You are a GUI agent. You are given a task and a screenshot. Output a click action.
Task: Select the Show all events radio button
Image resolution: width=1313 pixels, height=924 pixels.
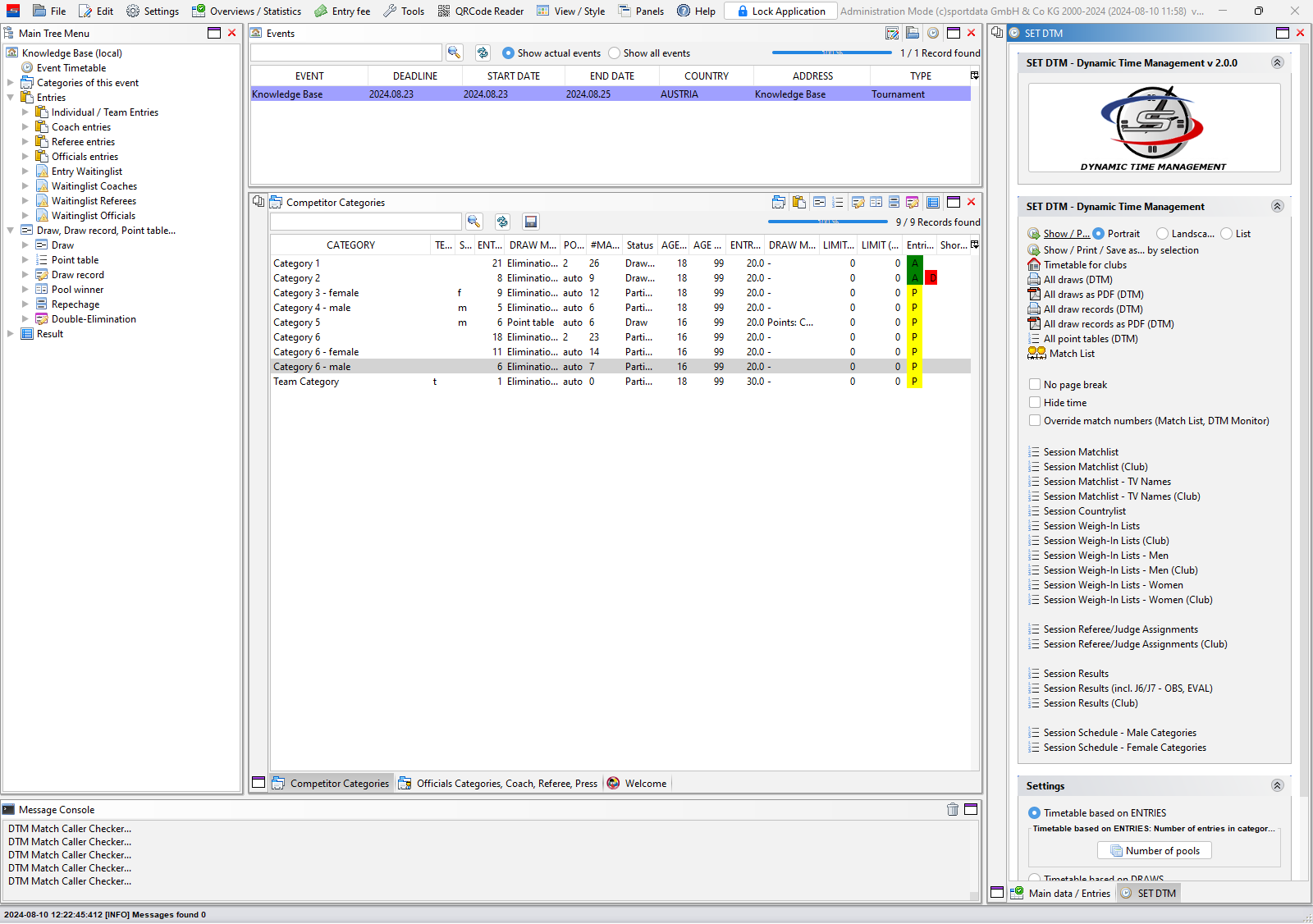614,53
